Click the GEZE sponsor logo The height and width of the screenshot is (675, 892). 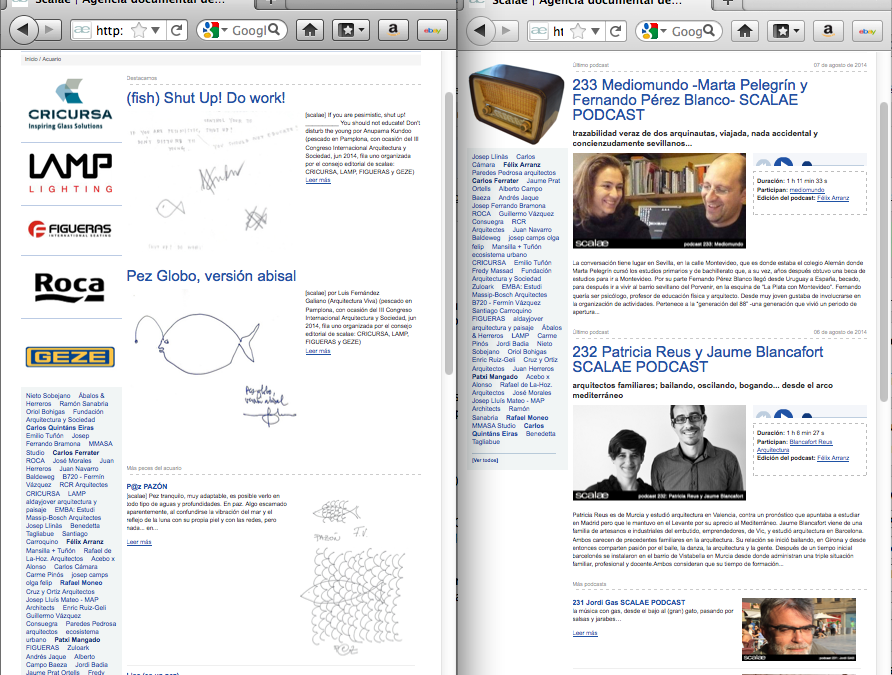pos(69,356)
